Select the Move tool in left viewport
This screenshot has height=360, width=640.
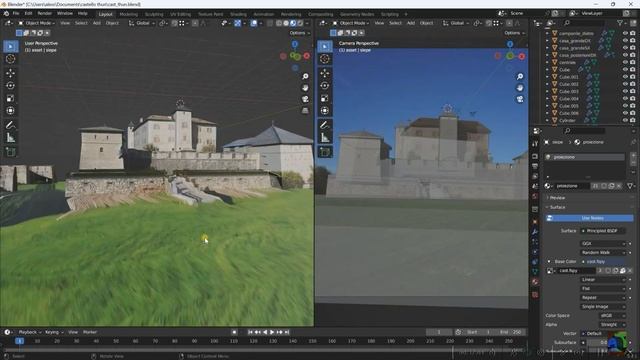(11, 73)
